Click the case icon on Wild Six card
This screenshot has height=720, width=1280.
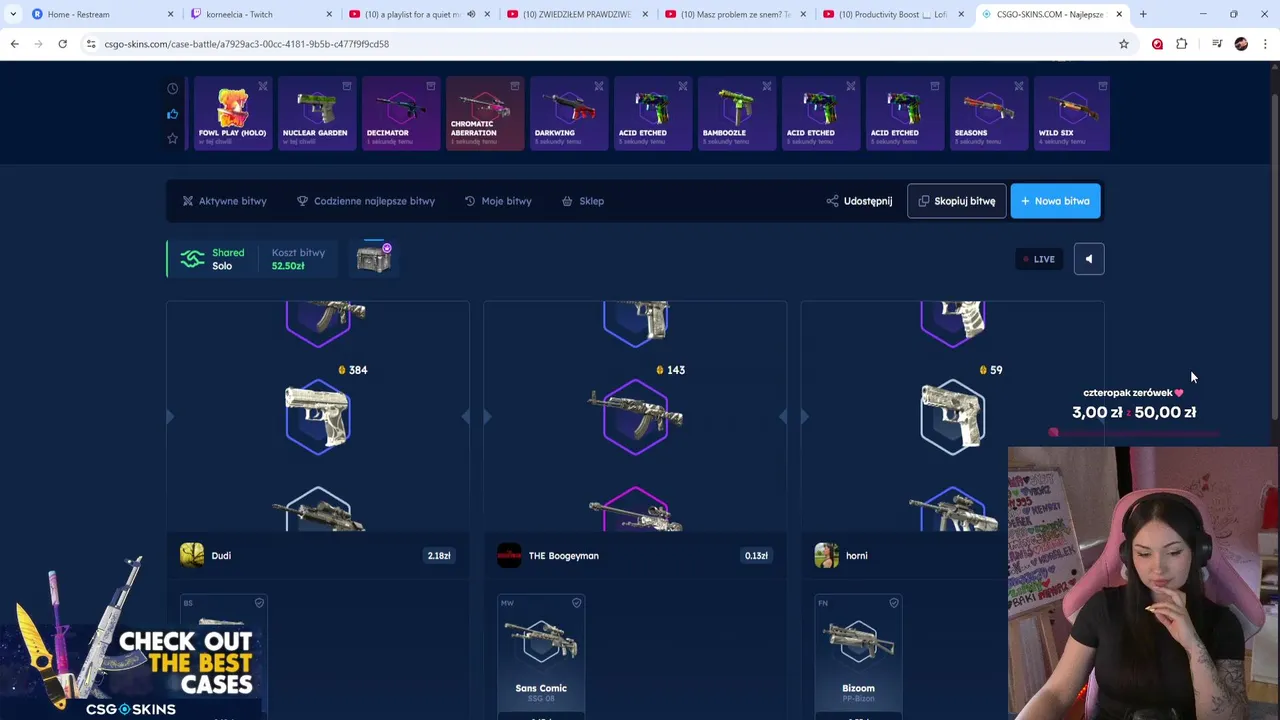coord(1103,86)
